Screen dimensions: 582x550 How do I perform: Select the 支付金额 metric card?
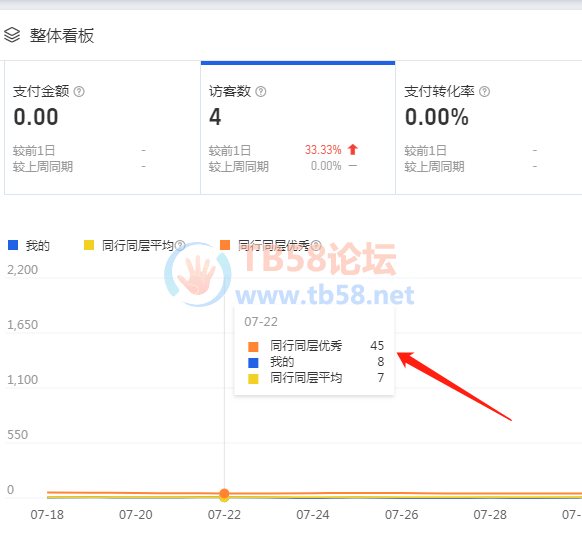tap(102, 128)
